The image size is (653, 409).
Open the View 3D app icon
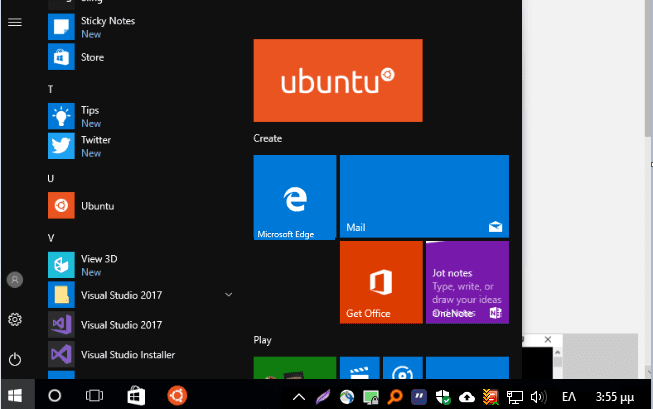coord(61,265)
